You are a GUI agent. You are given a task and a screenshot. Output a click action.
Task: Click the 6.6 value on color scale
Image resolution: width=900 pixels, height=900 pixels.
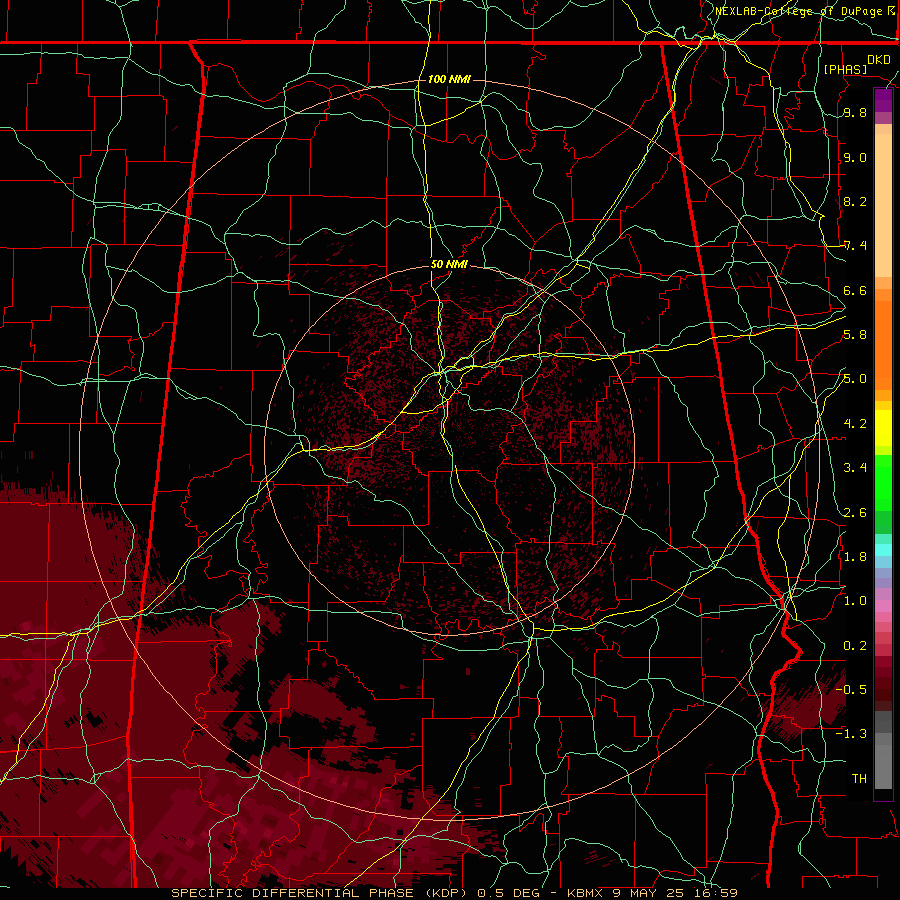pyautogui.click(x=855, y=290)
